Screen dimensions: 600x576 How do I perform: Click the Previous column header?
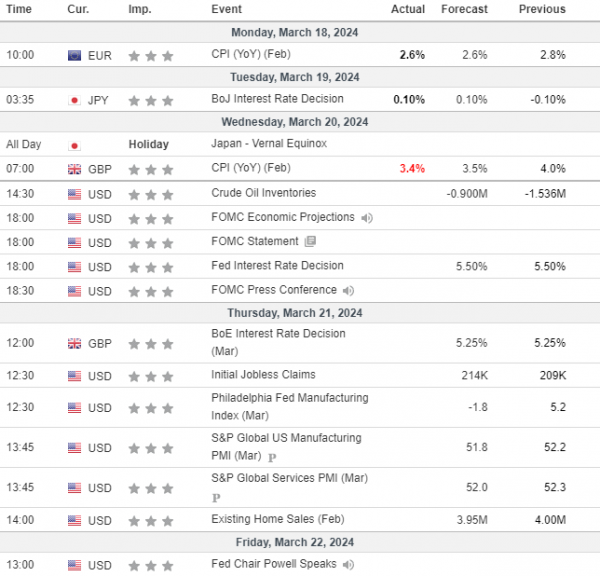542,9
